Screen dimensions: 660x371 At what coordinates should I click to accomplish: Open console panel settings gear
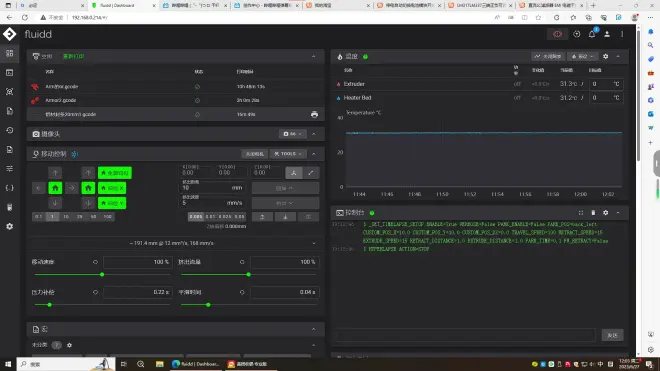click(x=605, y=213)
